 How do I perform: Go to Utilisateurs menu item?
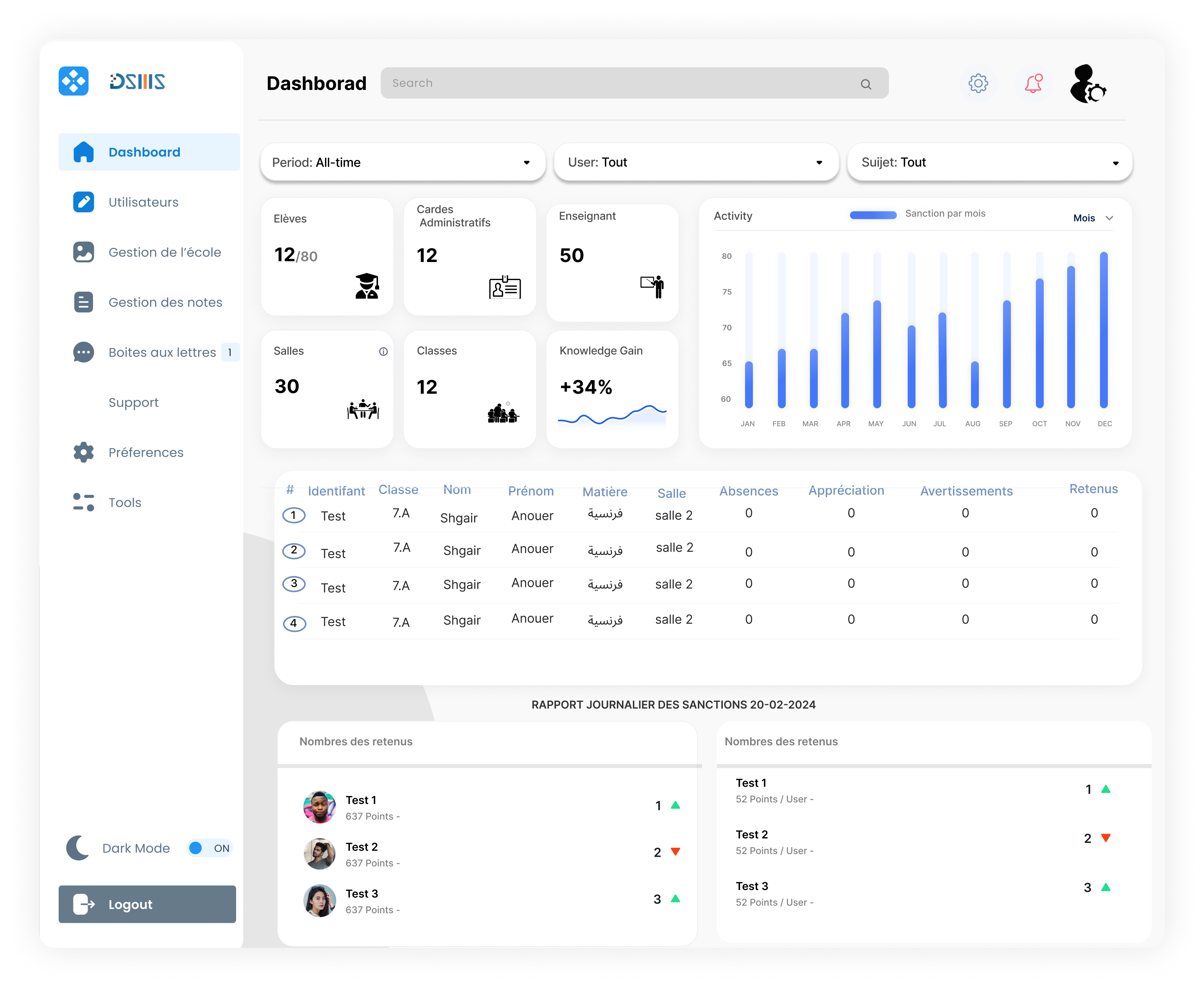143,202
